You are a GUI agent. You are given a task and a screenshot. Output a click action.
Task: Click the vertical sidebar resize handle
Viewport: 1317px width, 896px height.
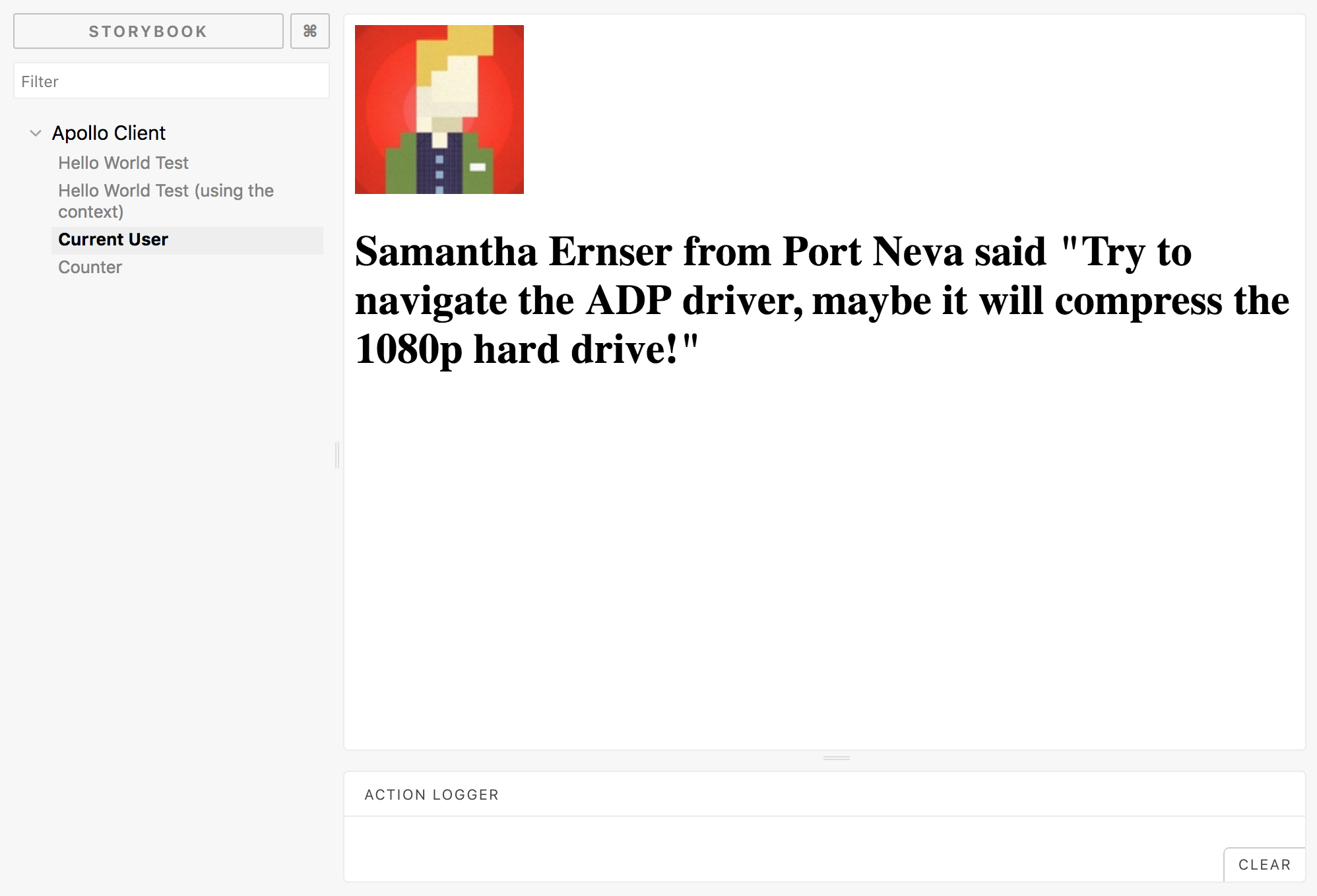[337, 455]
